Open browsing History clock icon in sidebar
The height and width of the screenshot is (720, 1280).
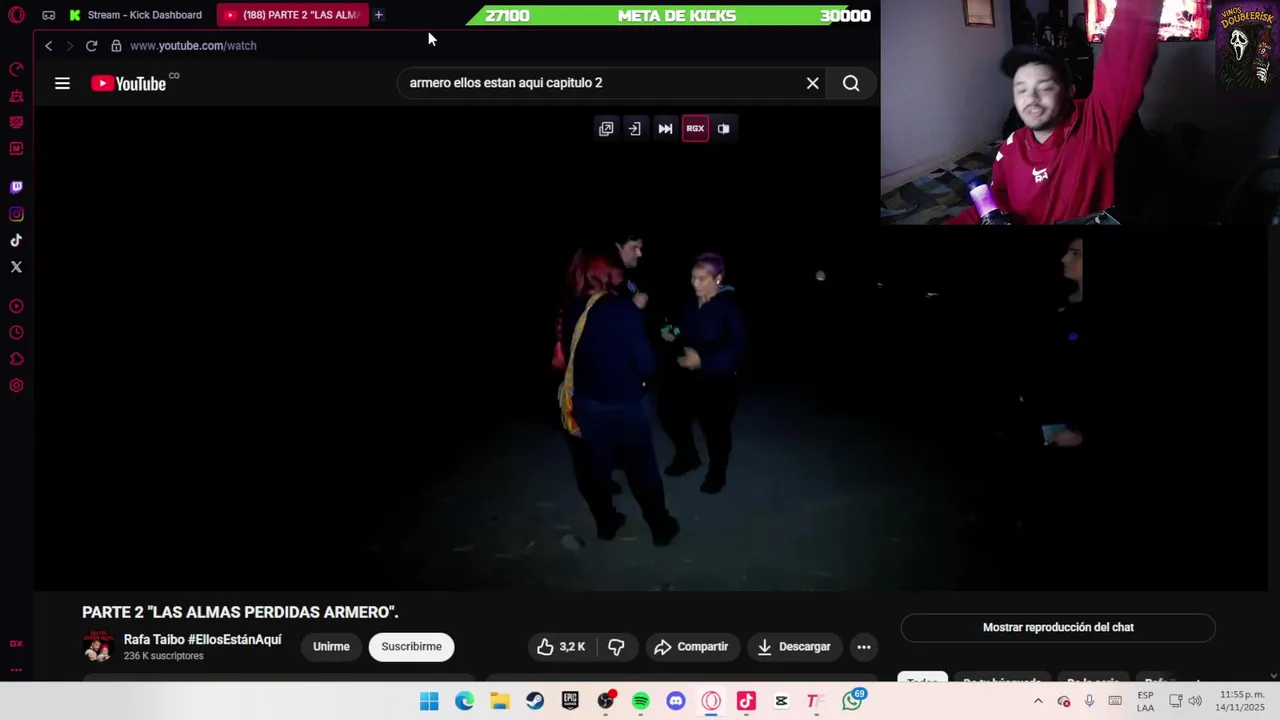16,333
